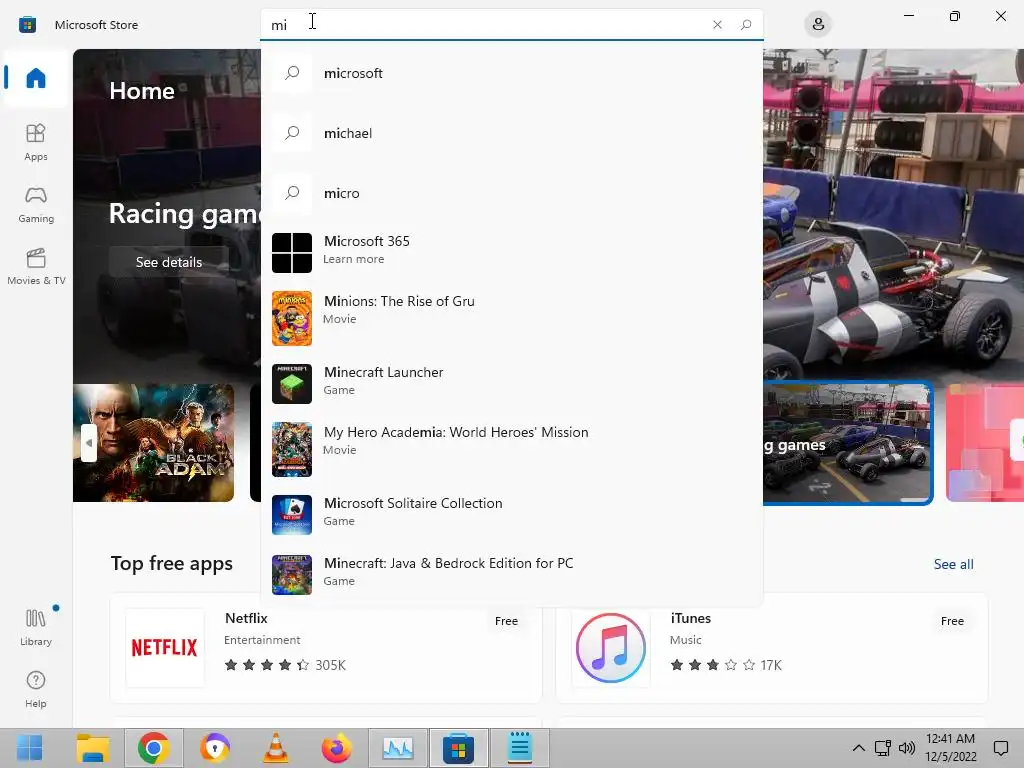
Task: Click the iTunes music note logo
Action: tap(611, 648)
